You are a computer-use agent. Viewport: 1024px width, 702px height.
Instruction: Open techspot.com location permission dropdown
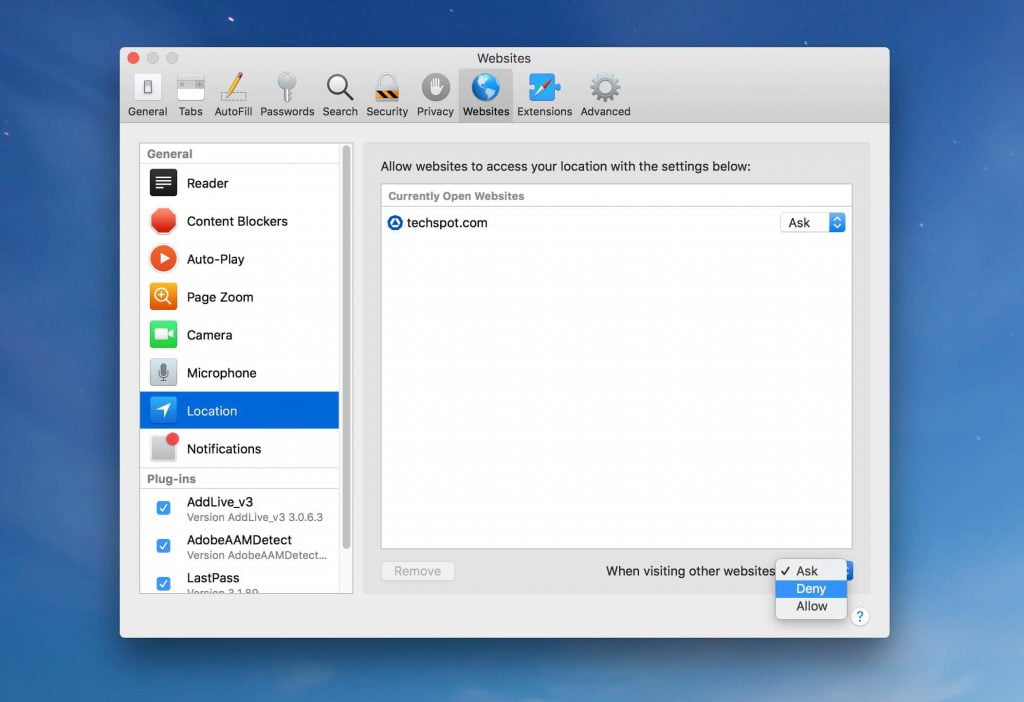[812, 223]
